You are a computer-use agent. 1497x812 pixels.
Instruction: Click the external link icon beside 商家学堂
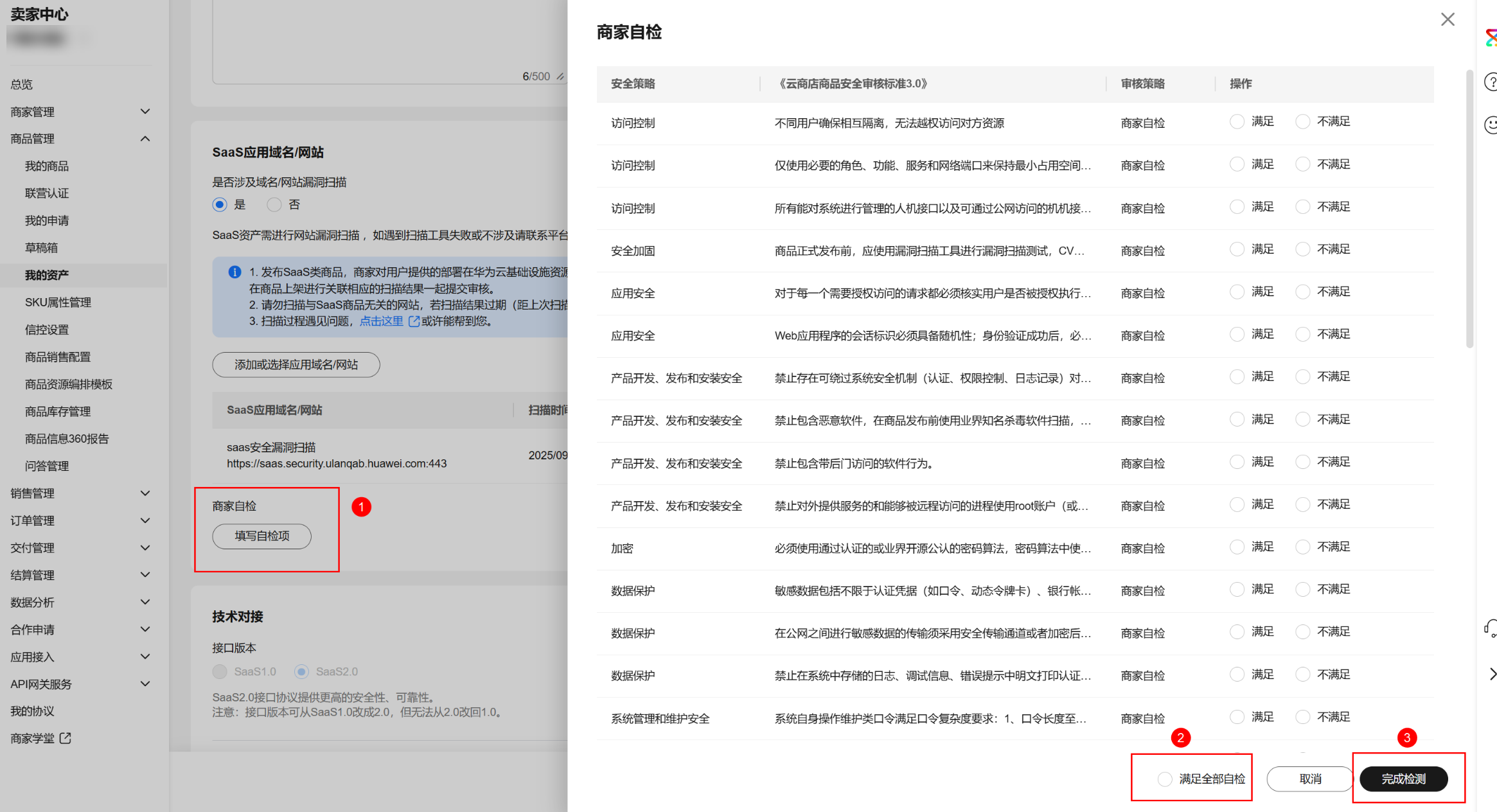point(65,738)
